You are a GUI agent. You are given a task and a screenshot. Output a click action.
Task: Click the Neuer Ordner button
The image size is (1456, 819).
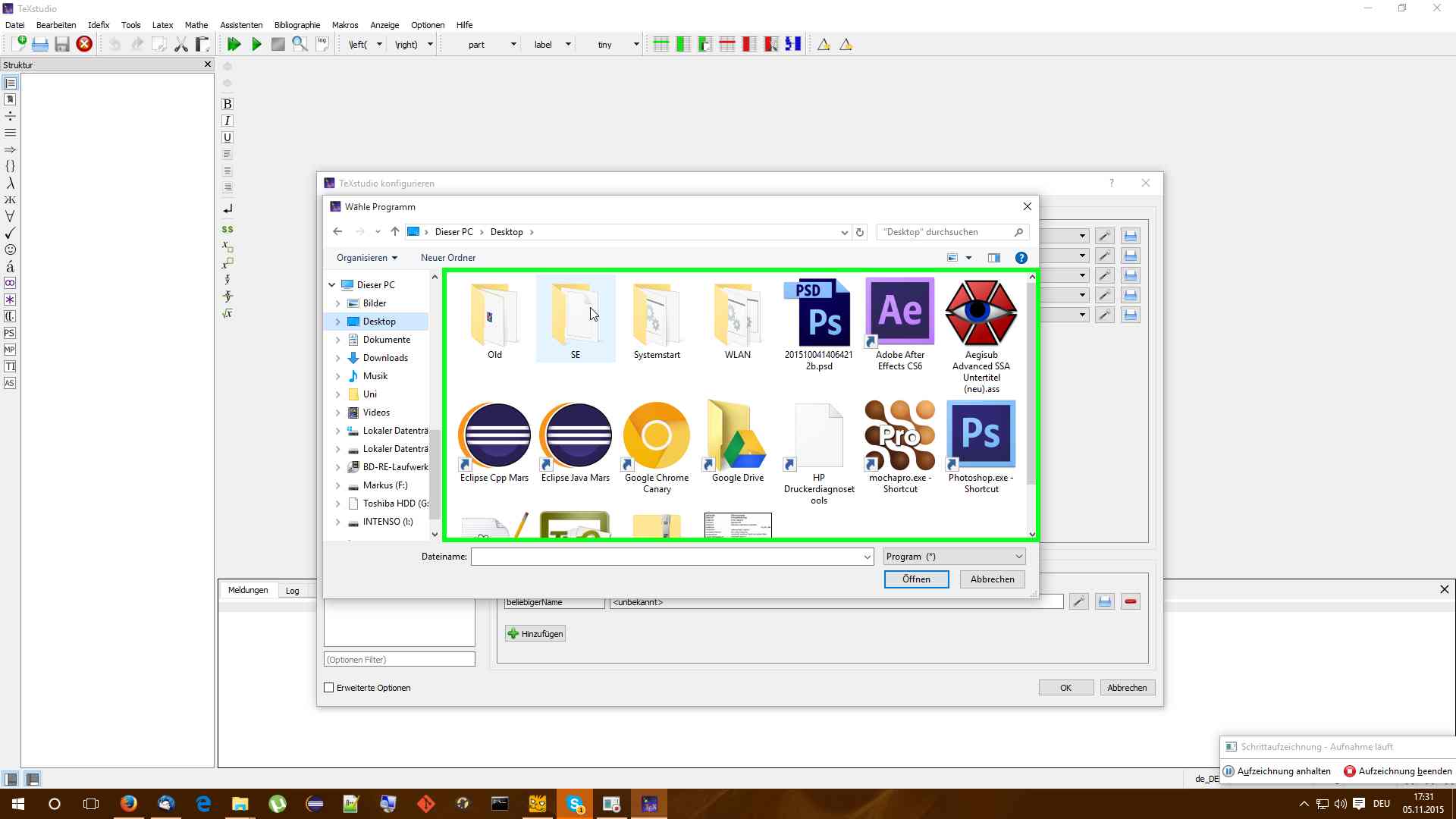click(x=448, y=258)
